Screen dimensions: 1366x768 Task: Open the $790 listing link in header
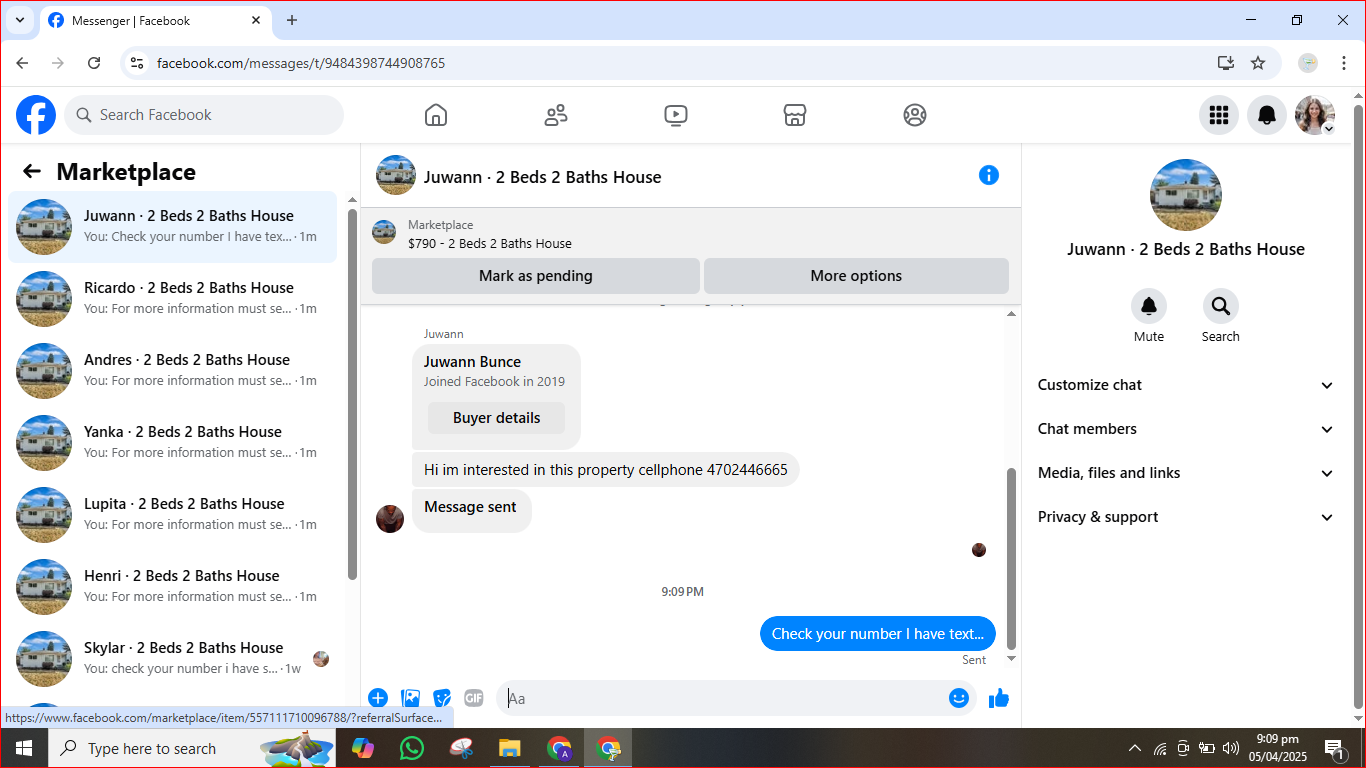coord(490,243)
